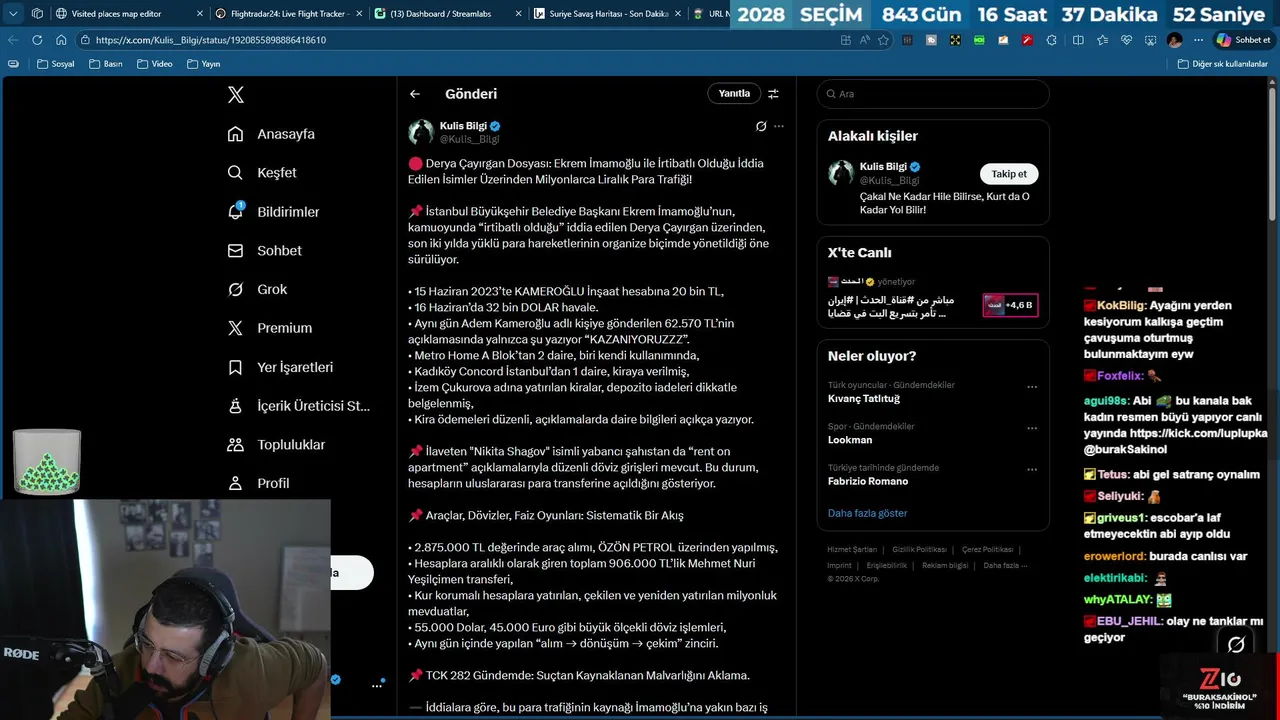Open more options for Kıvanç Tatlıtuğ trend
The image size is (1280, 720).
(x=1032, y=387)
